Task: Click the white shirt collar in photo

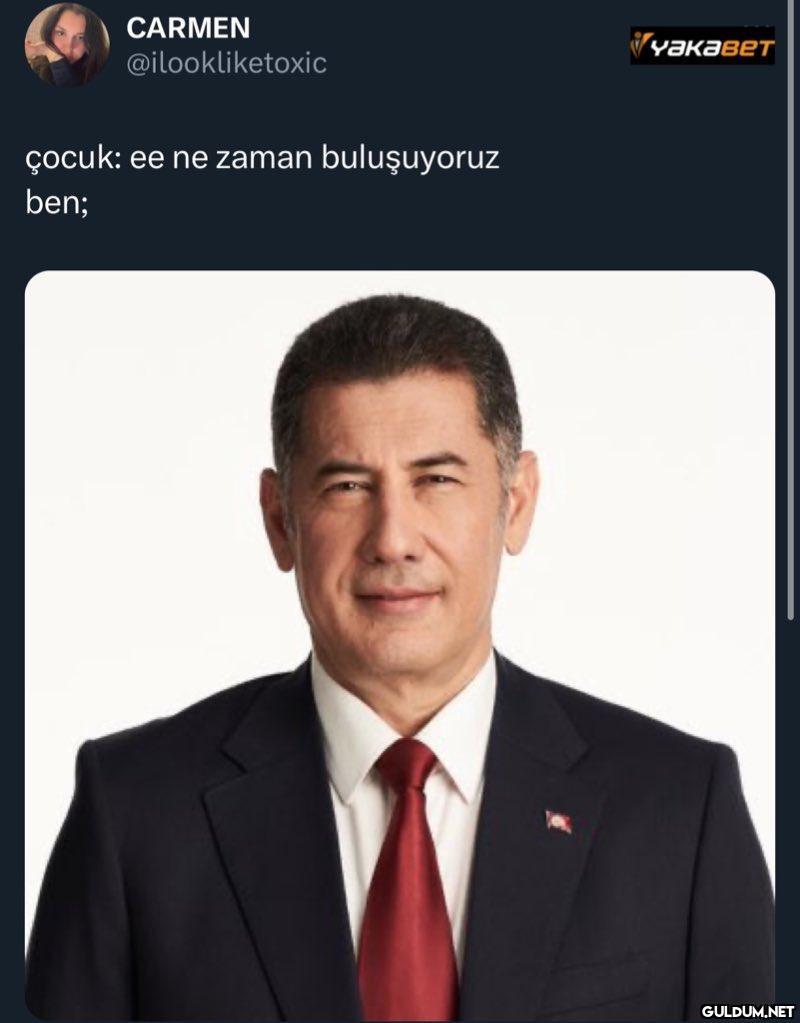Action: click(x=402, y=731)
